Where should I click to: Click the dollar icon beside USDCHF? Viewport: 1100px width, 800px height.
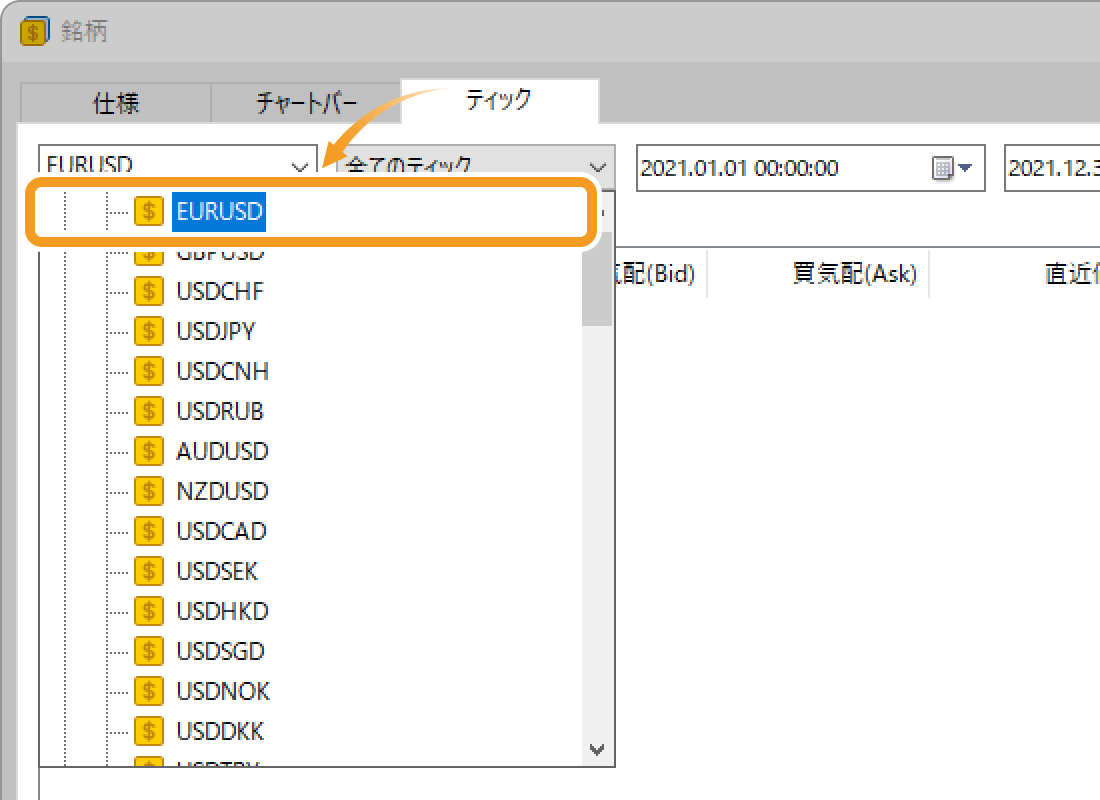pyautogui.click(x=149, y=291)
